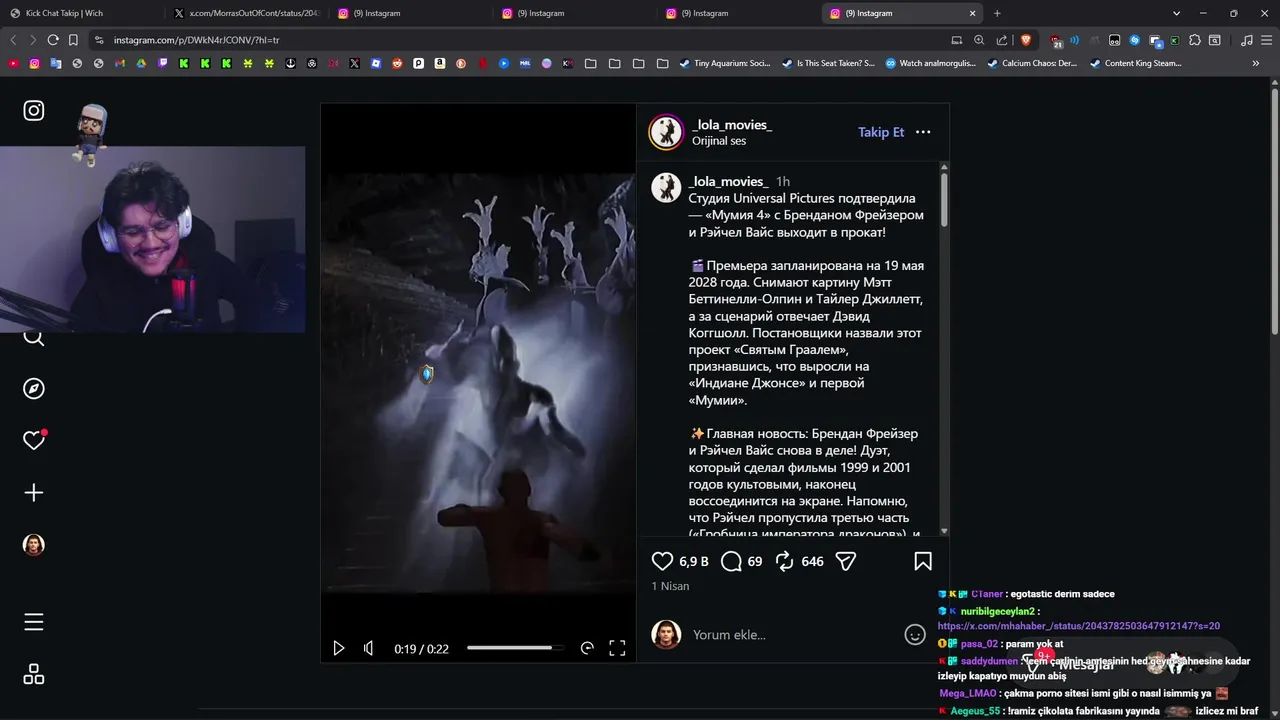Viewport: 1280px width, 720px height.
Task: Open _lola_movies_ username in post header
Action: [x=732, y=124]
